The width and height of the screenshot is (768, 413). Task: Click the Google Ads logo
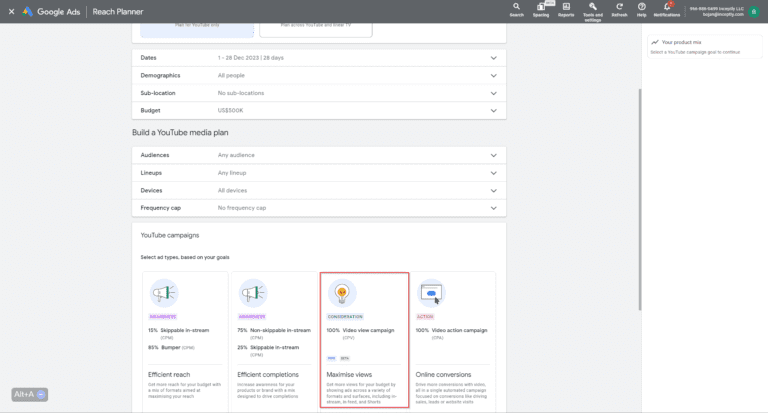51,11
